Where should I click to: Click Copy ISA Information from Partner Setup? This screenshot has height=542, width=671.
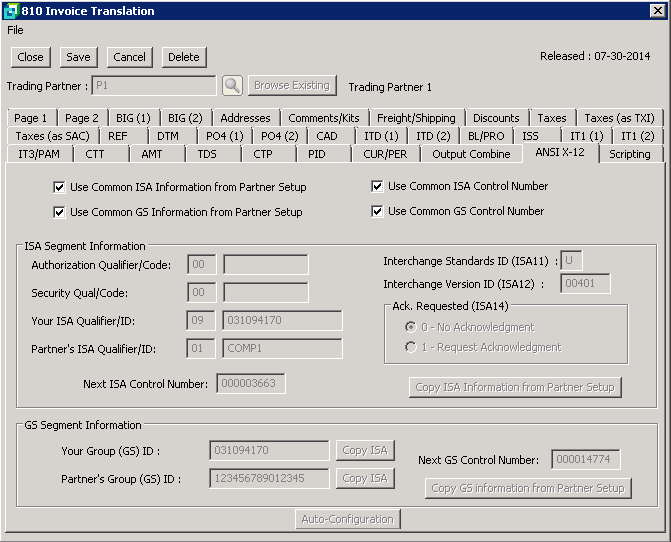[516, 387]
